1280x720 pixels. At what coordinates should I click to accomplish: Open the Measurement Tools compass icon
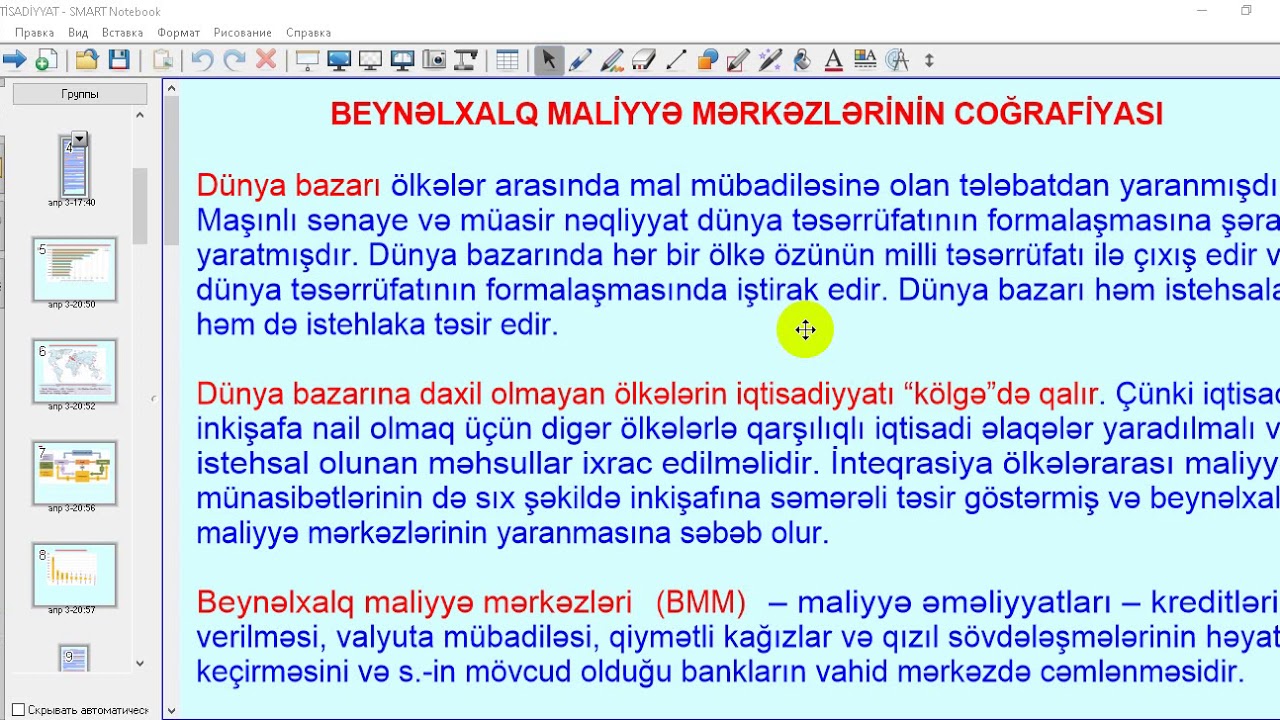[897, 60]
